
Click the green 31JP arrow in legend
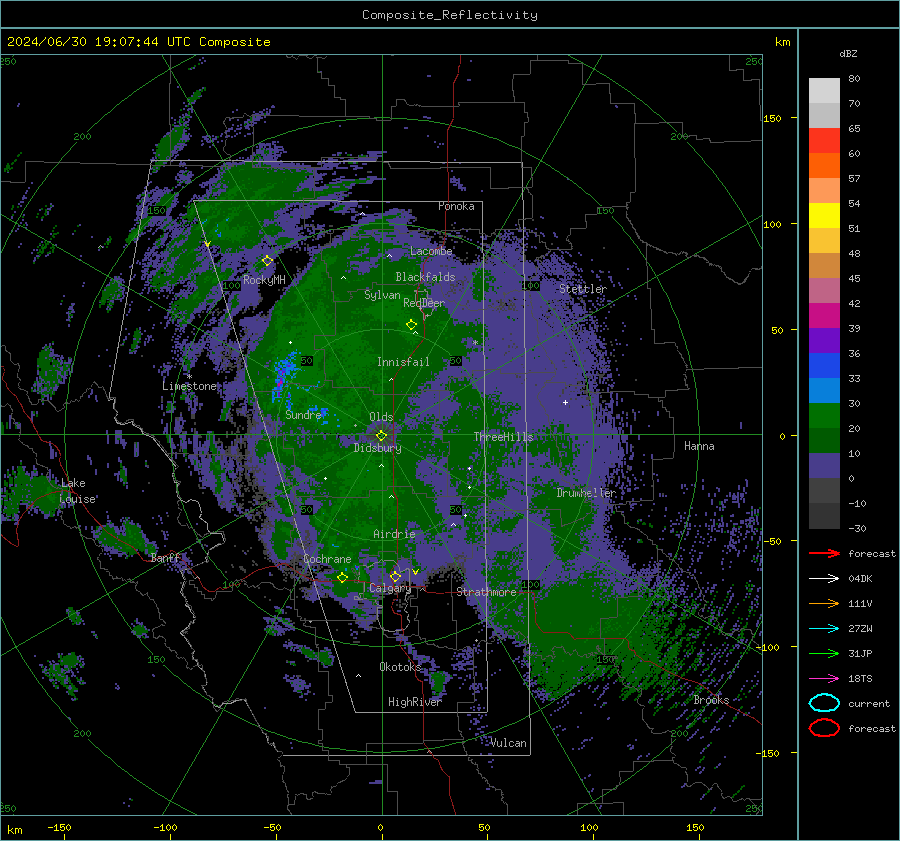824,653
